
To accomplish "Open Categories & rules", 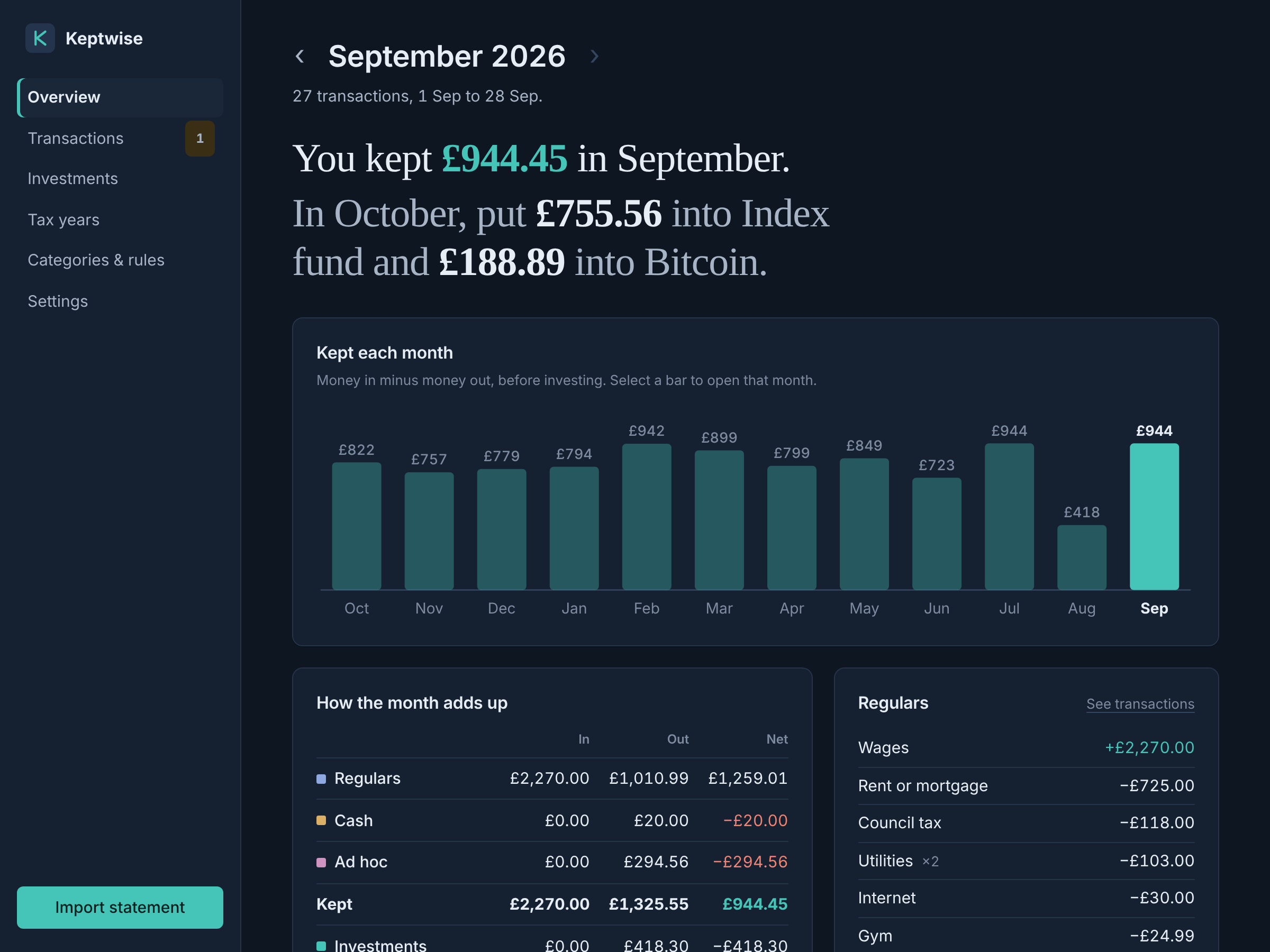I will [120, 260].
